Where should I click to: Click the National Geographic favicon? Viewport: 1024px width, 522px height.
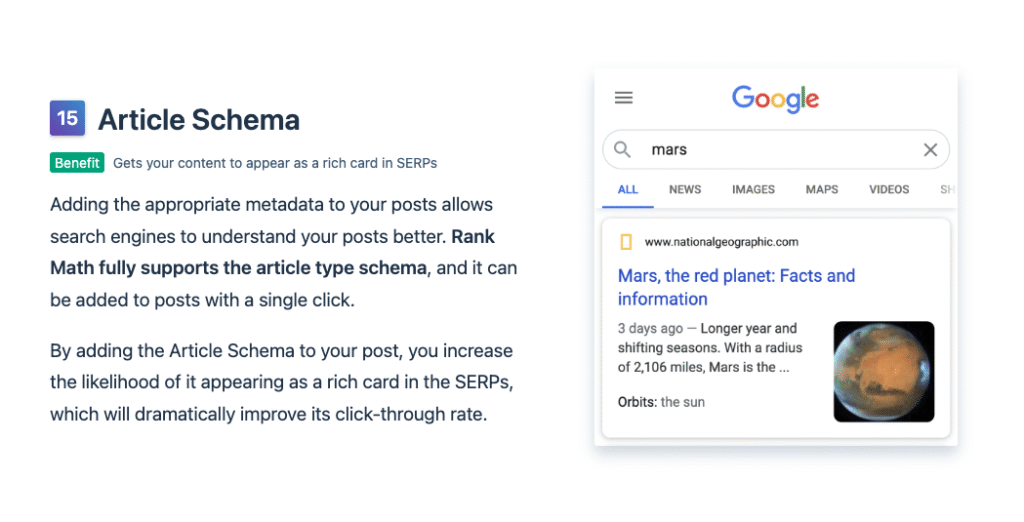(626, 242)
